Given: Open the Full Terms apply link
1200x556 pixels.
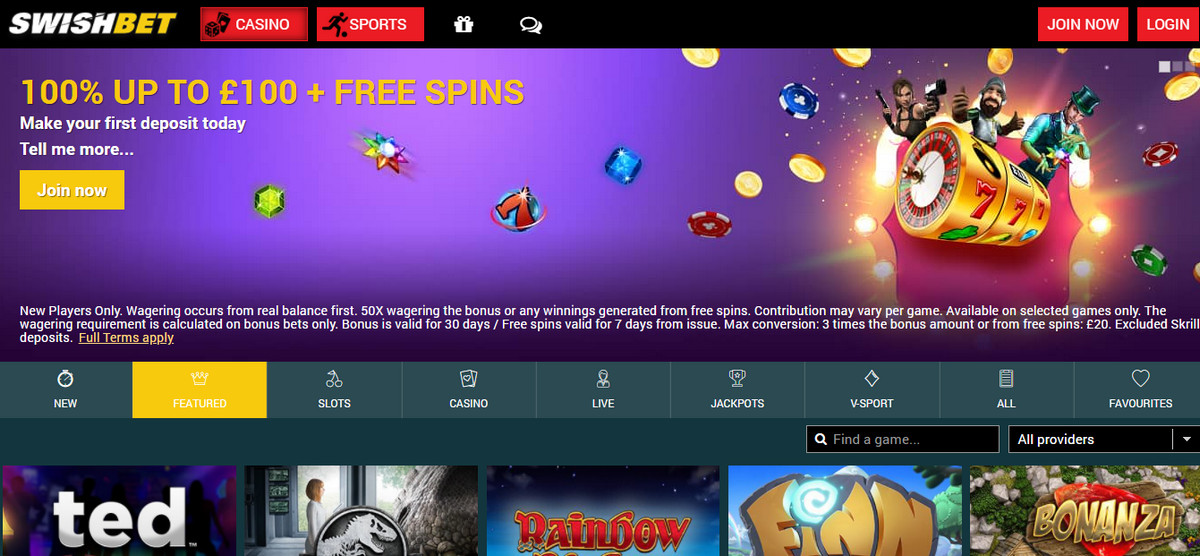Looking at the screenshot, I should click(x=126, y=337).
